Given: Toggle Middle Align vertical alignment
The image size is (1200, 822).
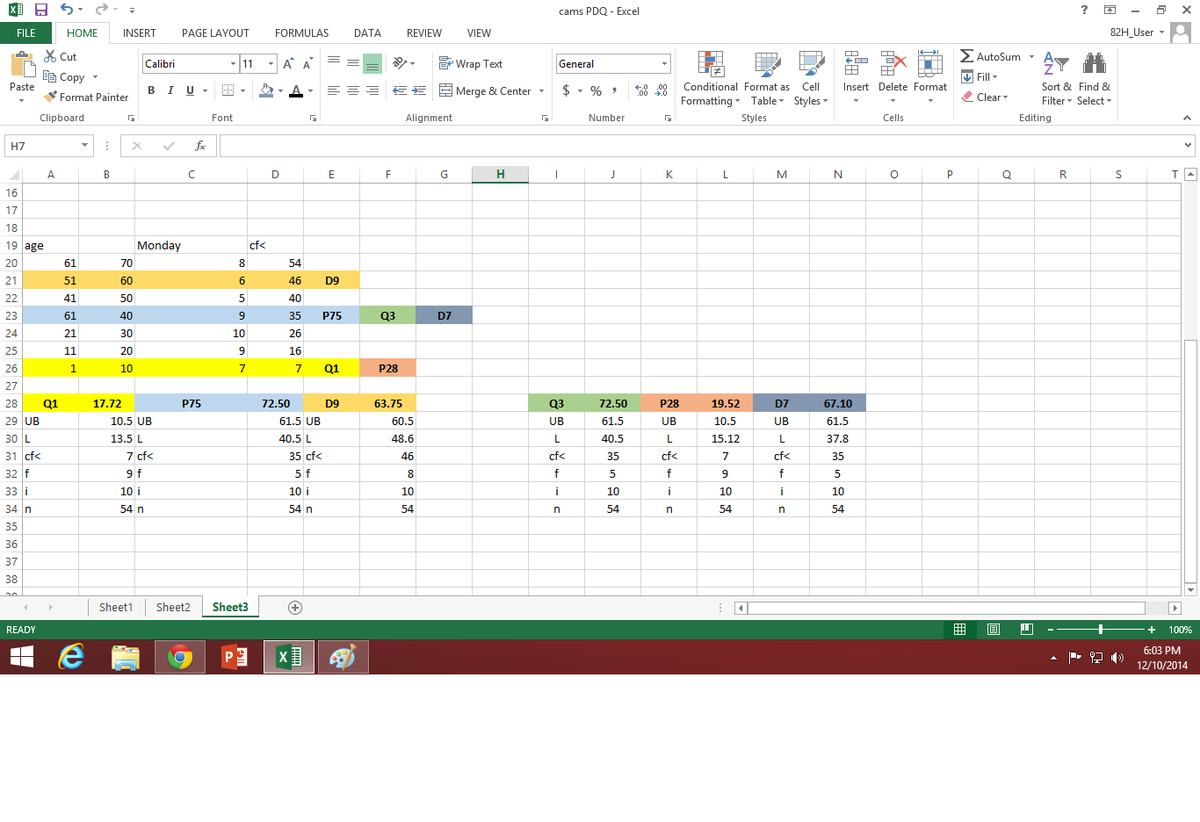Looking at the screenshot, I should tap(351, 63).
